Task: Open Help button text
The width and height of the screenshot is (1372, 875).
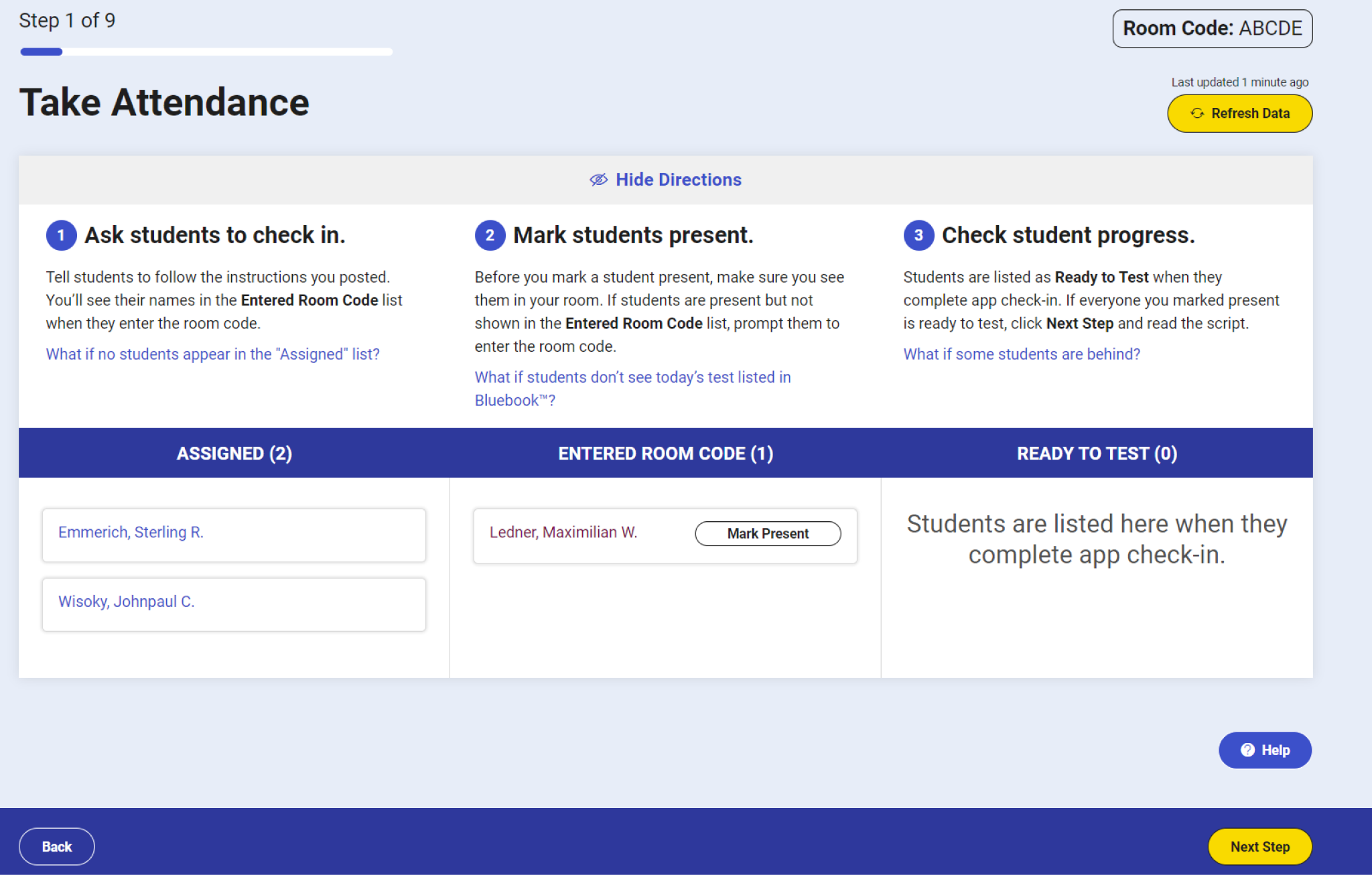Action: point(1276,750)
